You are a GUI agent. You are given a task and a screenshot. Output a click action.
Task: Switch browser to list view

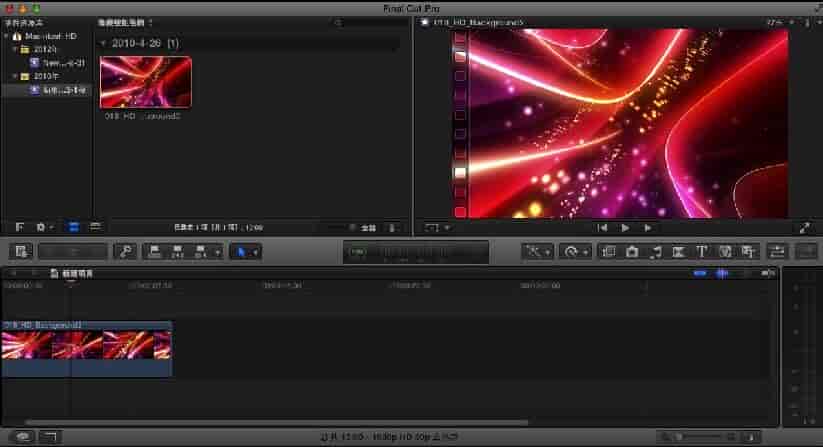coord(95,227)
